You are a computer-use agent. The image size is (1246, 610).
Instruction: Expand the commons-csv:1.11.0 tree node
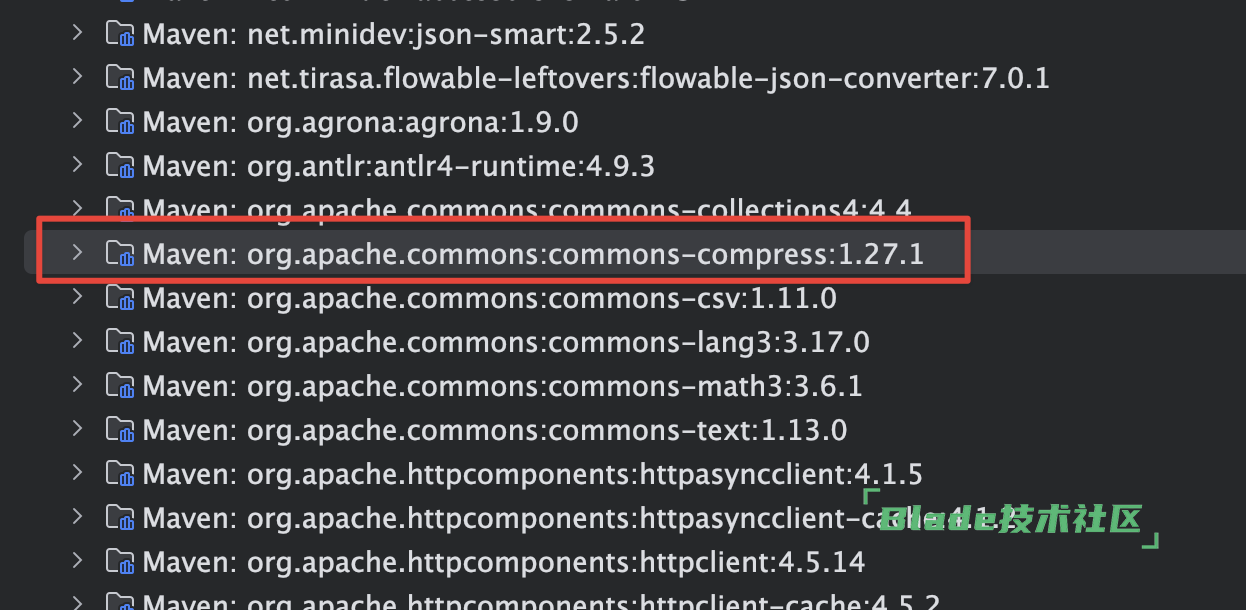[77, 297]
